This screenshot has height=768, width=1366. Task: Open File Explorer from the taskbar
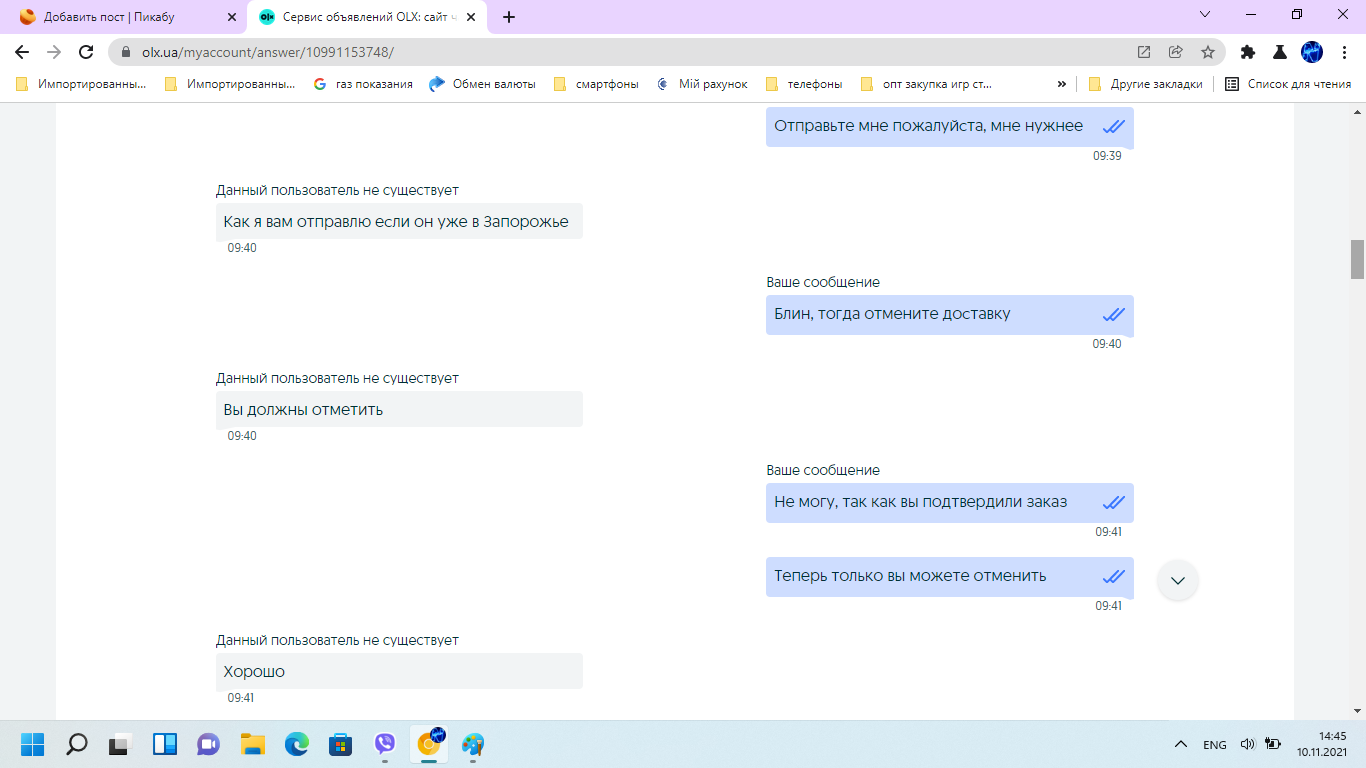click(x=253, y=744)
